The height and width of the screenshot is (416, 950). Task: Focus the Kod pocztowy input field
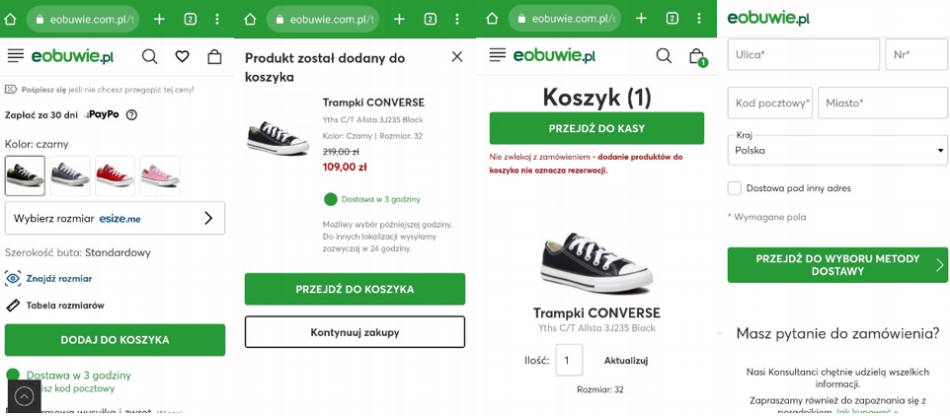pyautogui.click(x=770, y=103)
